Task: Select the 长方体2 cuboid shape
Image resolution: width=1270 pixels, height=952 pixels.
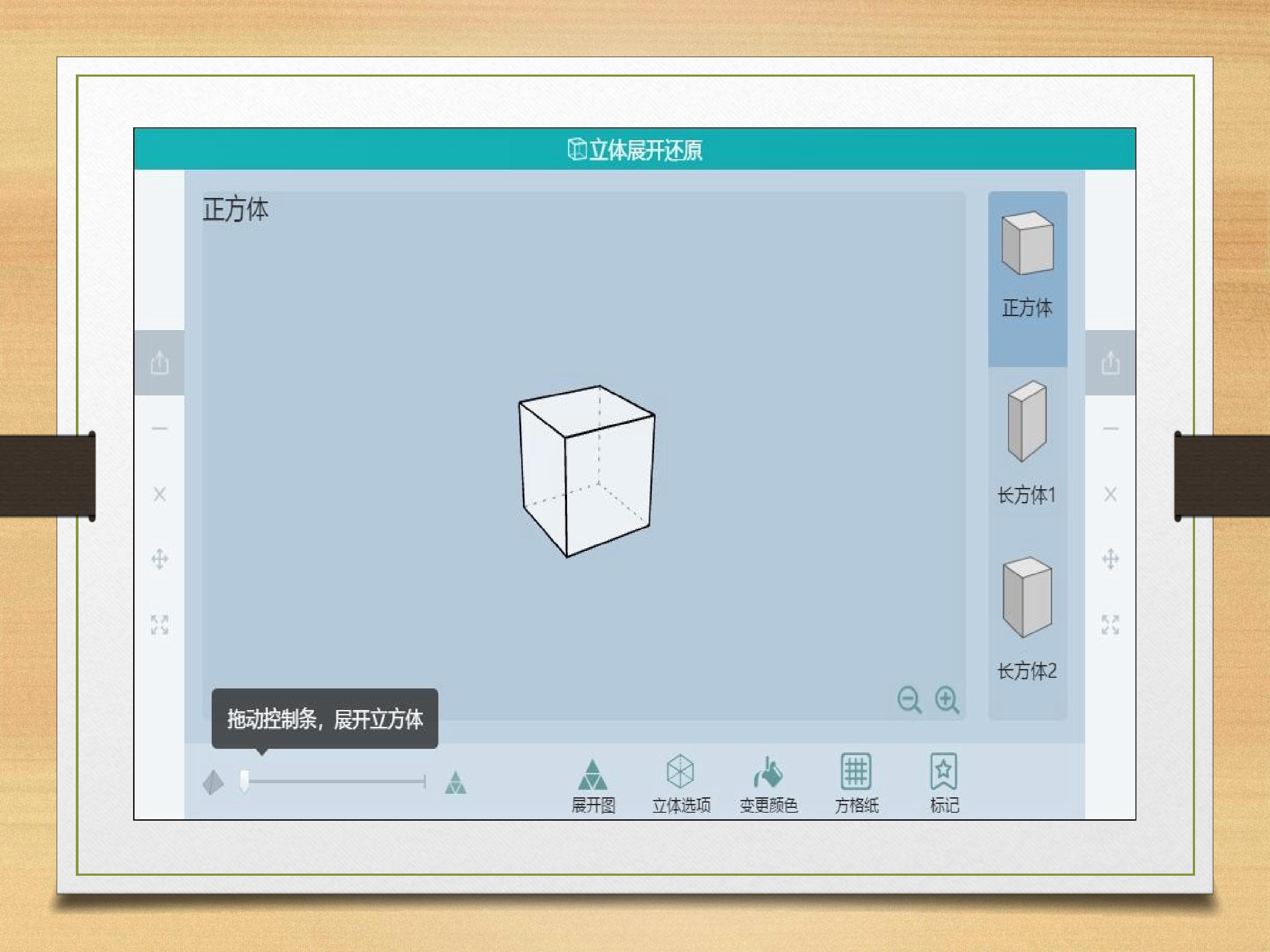Action: [x=1027, y=619]
